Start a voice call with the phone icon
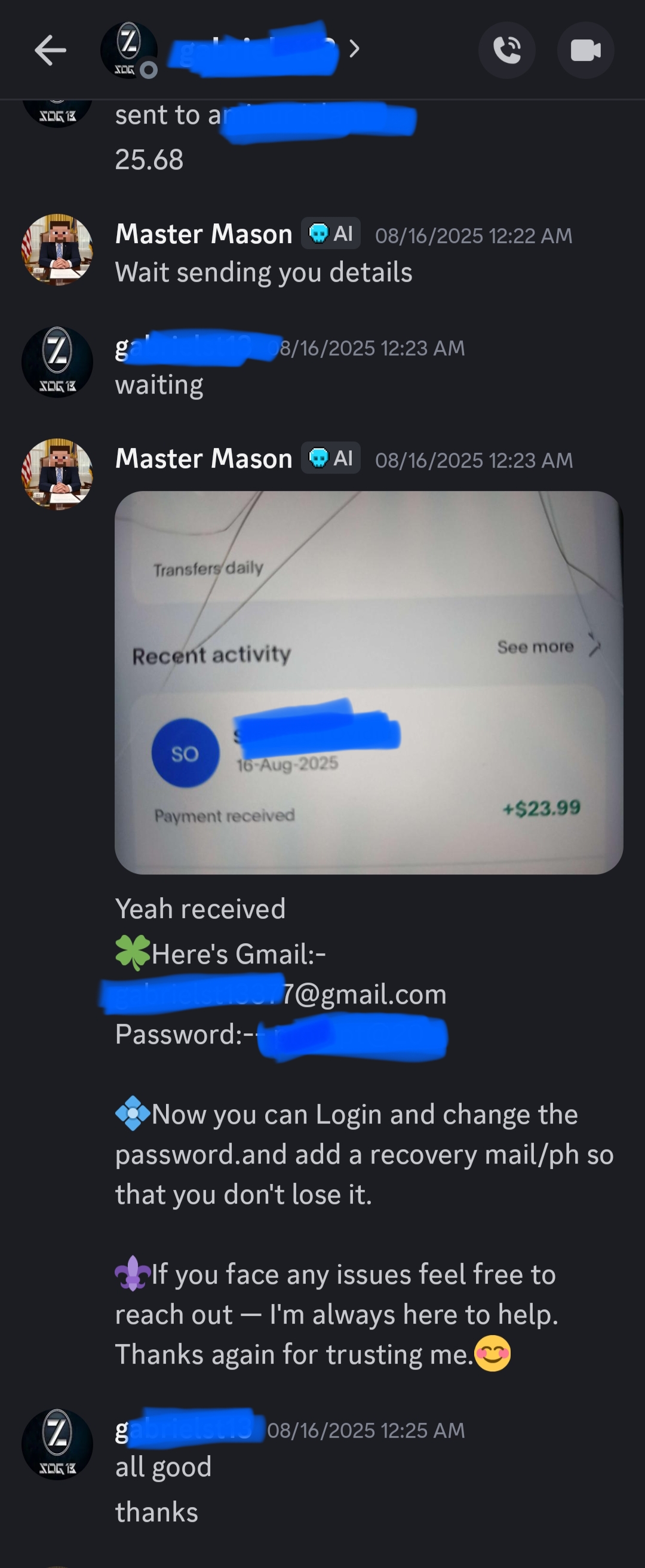Viewport: 645px width, 1568px height. [x=507, y=50]
